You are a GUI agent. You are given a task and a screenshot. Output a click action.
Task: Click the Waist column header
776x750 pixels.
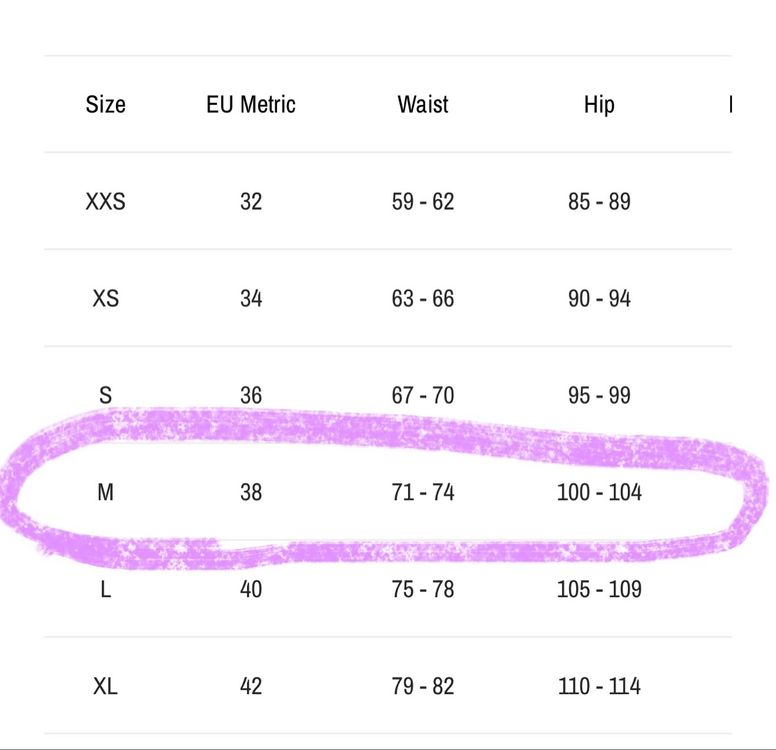pyautogui.click(x=423, y=104)
